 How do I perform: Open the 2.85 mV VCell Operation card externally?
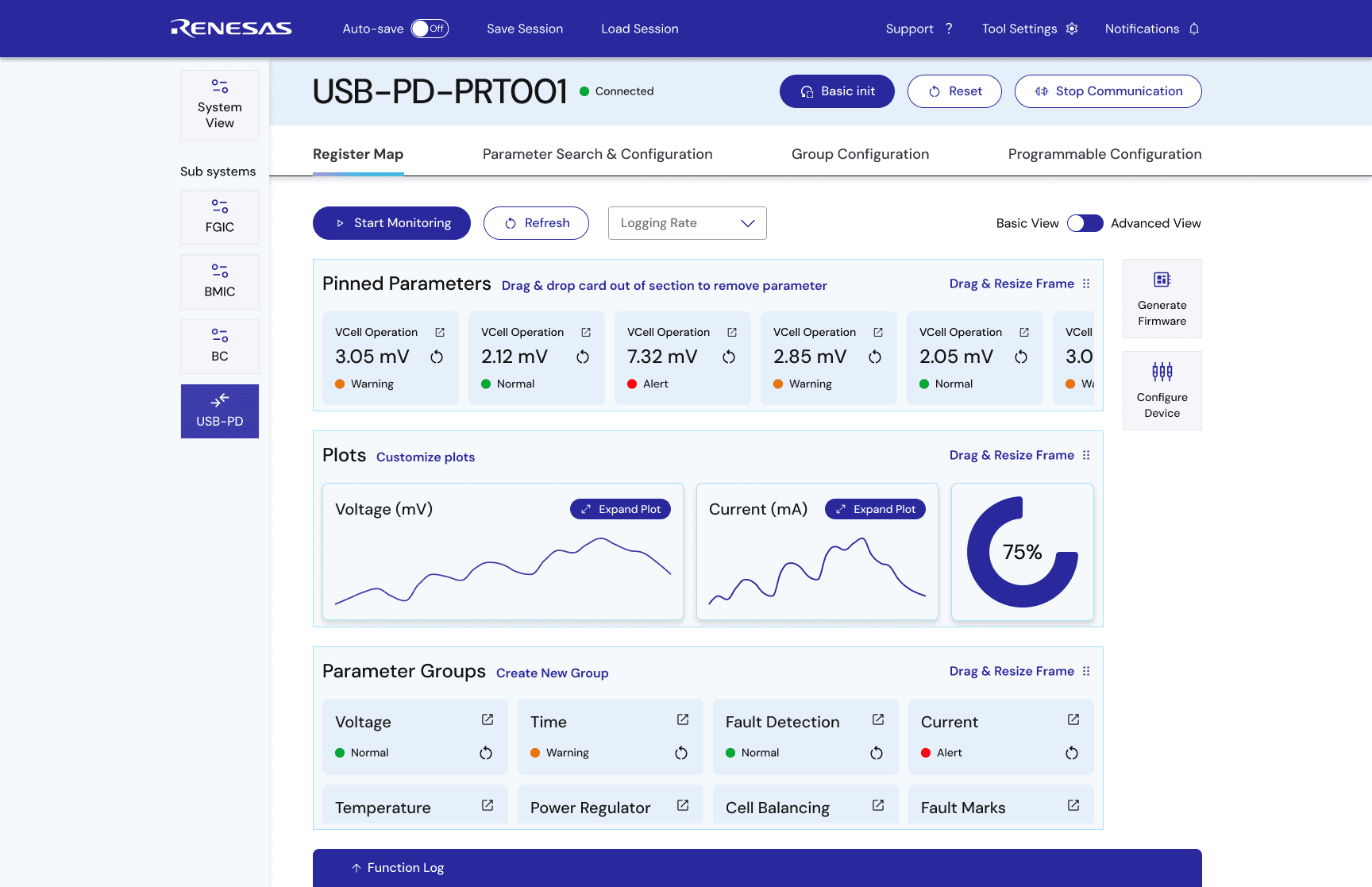[x=878, y=332]
